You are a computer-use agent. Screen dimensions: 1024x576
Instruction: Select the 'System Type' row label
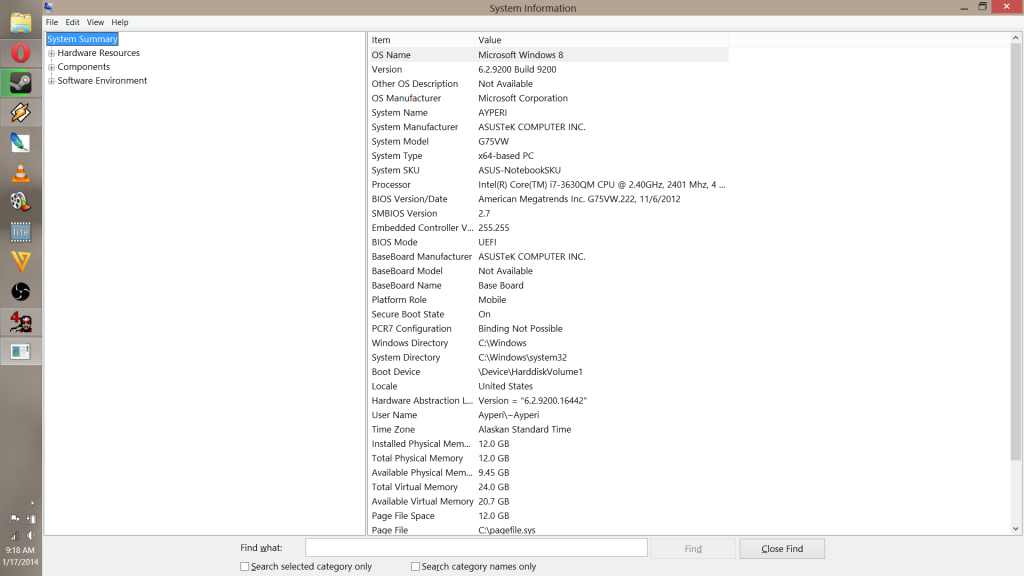pos(397,155)
